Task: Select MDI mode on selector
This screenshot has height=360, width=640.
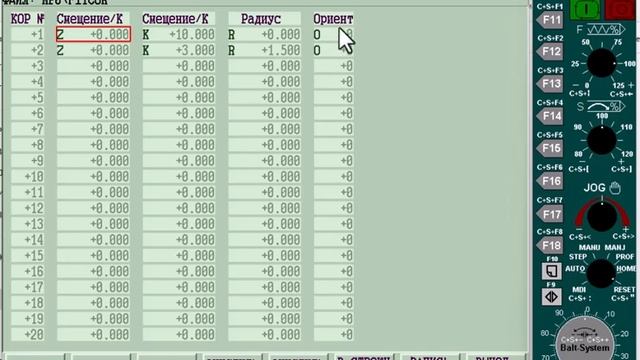Action: 579,289
